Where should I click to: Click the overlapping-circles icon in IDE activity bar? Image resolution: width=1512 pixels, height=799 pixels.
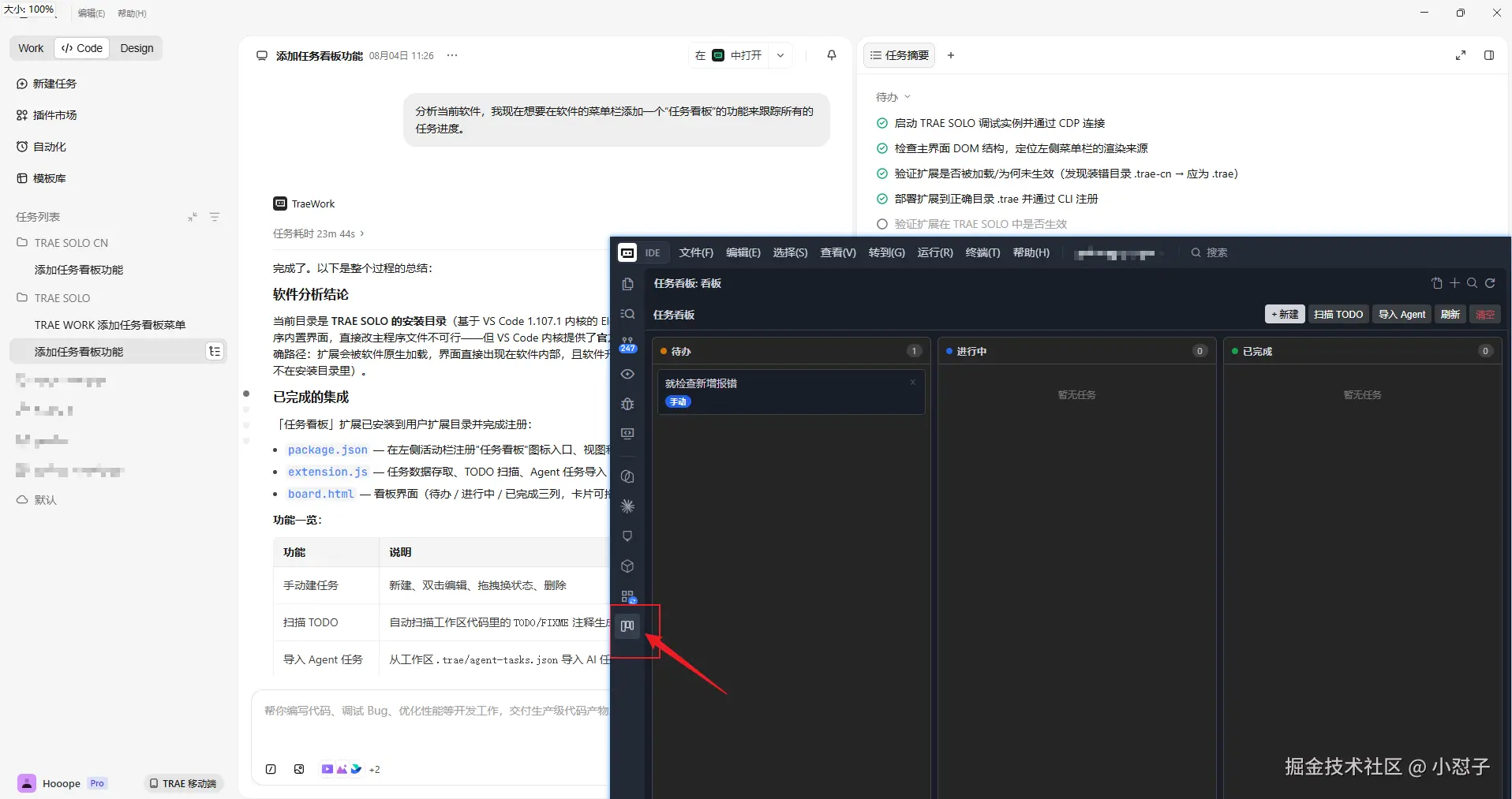click(627, 476)
